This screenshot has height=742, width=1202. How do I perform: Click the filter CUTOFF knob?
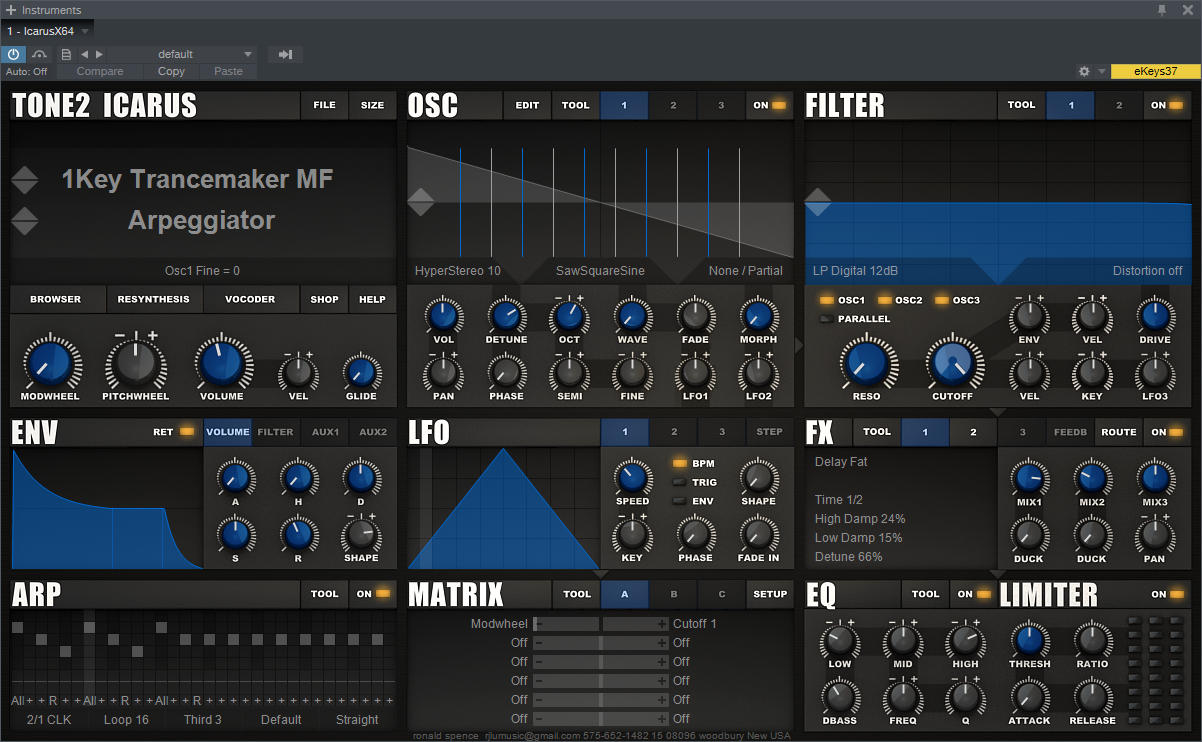(952, 363)
